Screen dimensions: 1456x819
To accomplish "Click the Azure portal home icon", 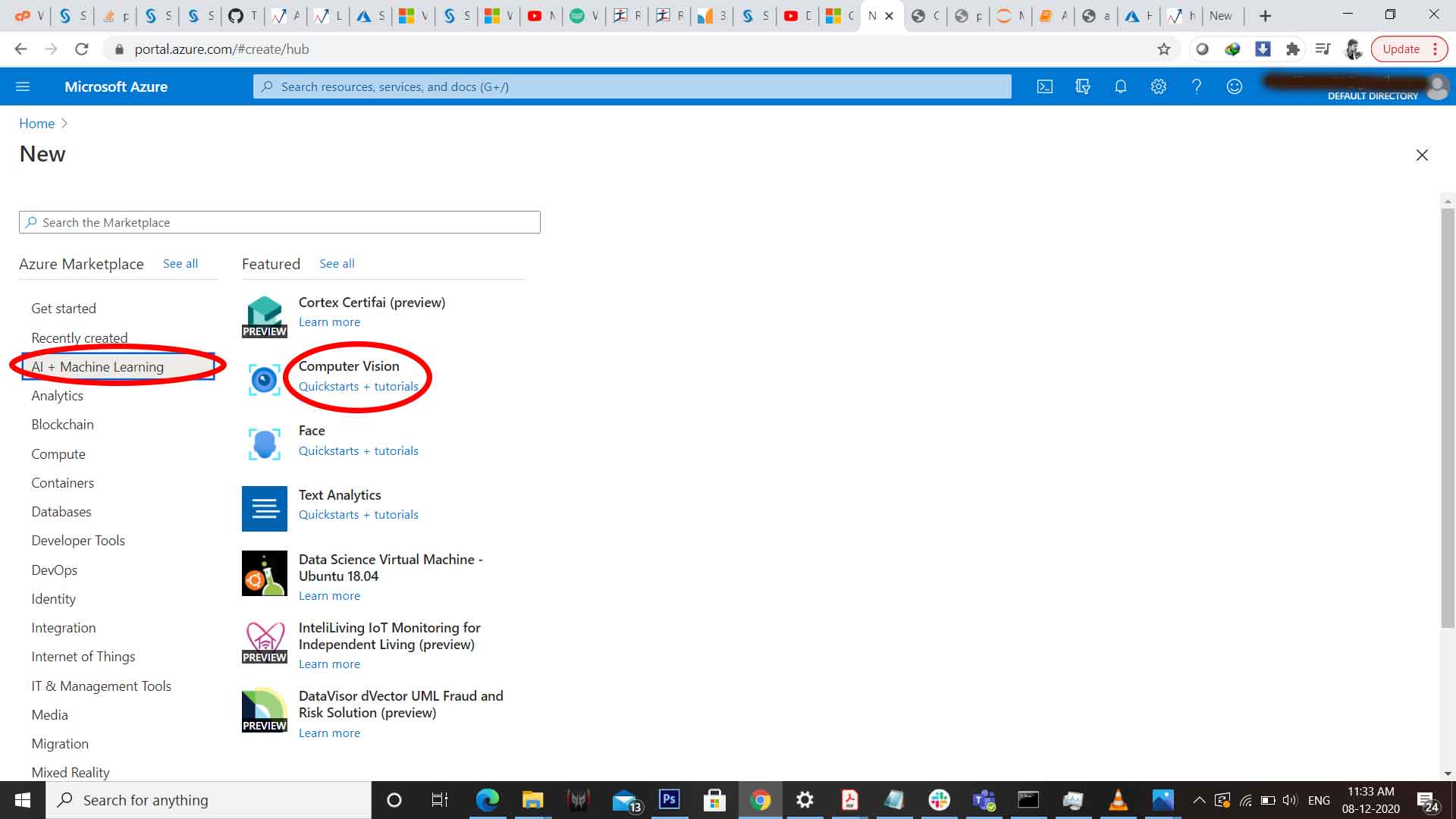I will (36, 123).
